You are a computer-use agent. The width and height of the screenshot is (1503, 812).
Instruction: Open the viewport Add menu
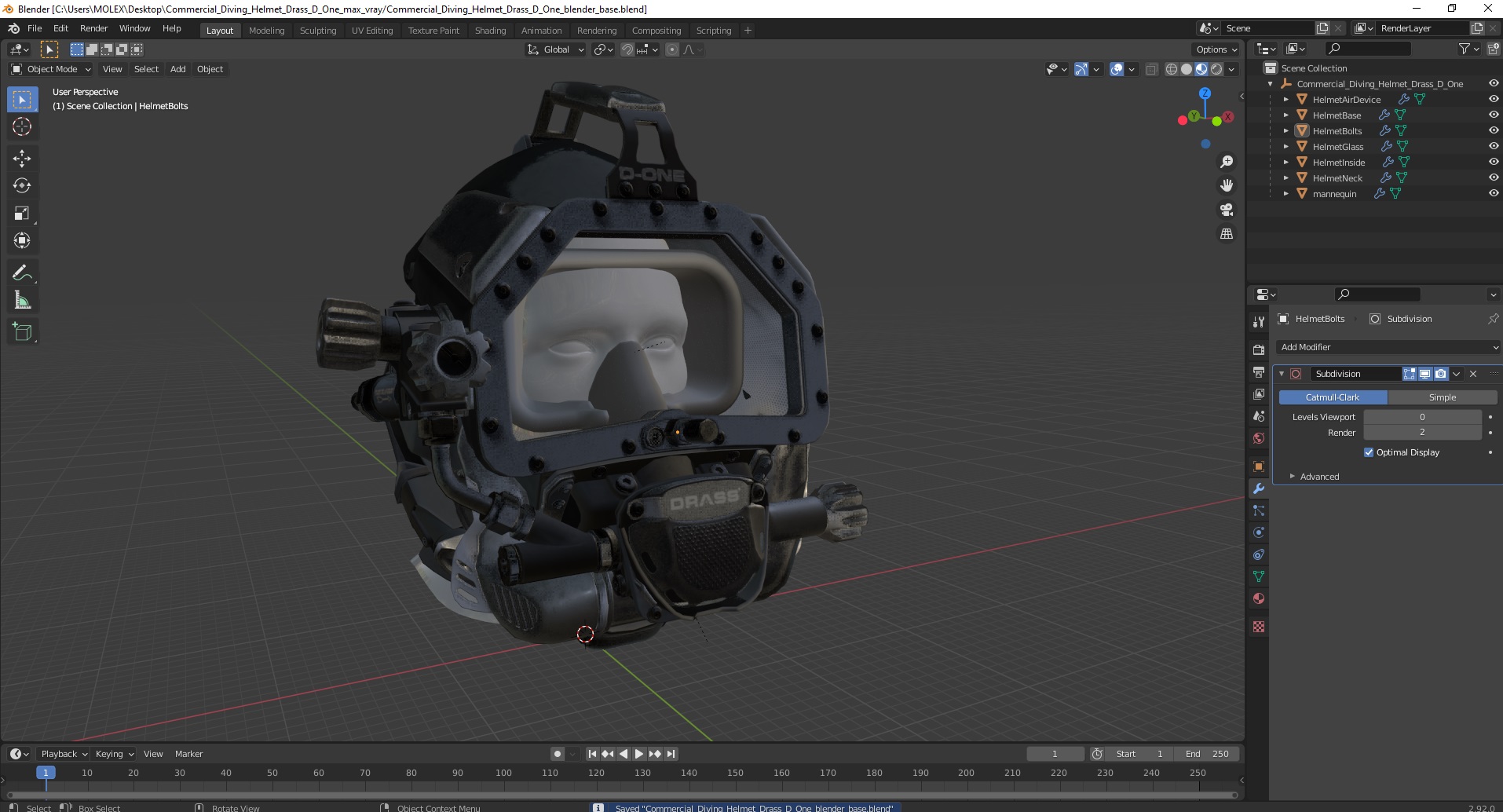pyautogui.click(x=178, y=69)
